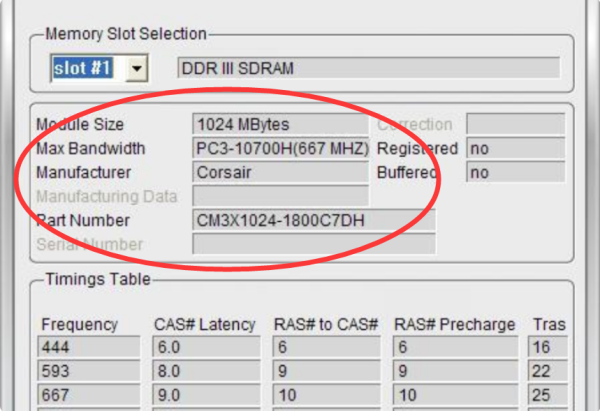Click the 'Module Size' label
This screenshot has height=411, width=600.
pyautogui.click(x=80, y=124)
